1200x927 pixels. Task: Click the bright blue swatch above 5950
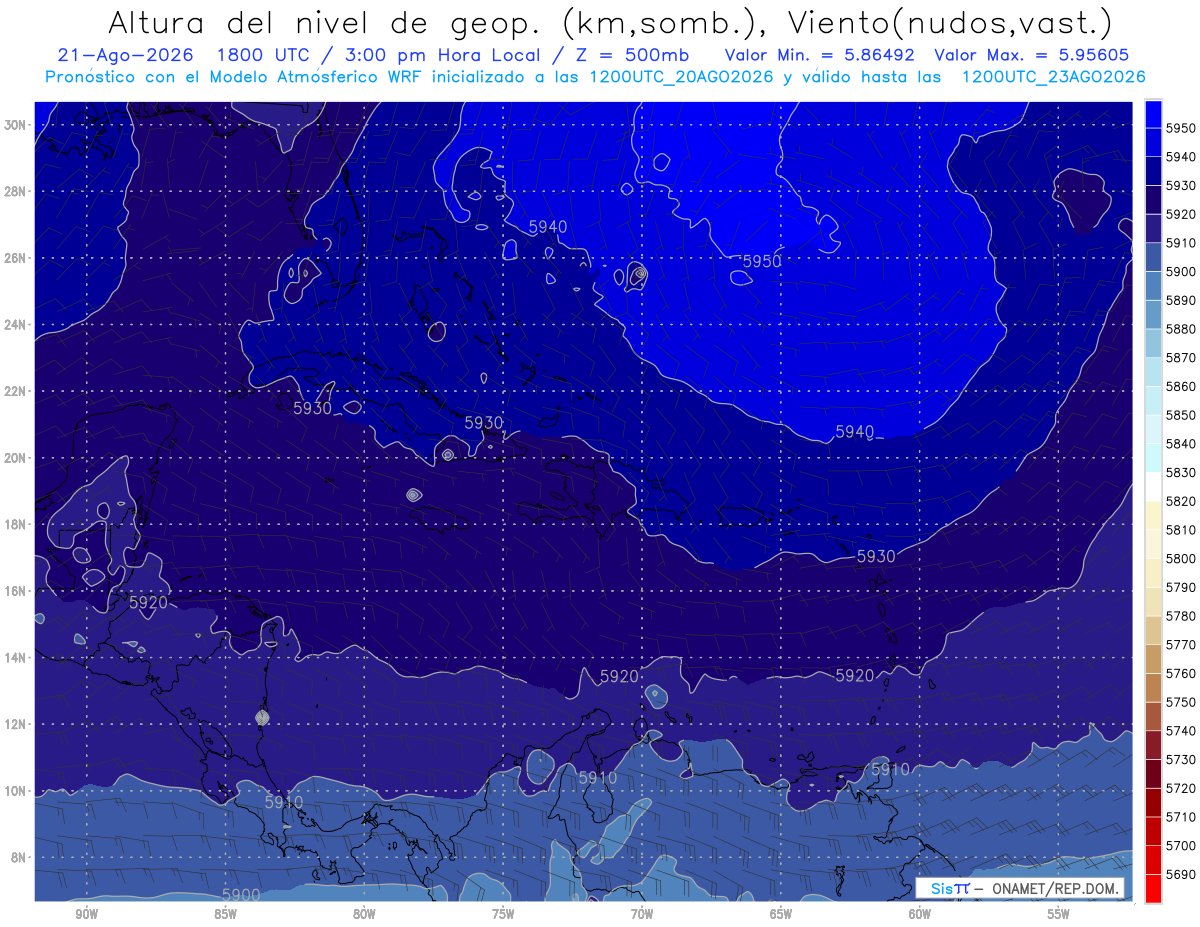[x=1153, y=114]
